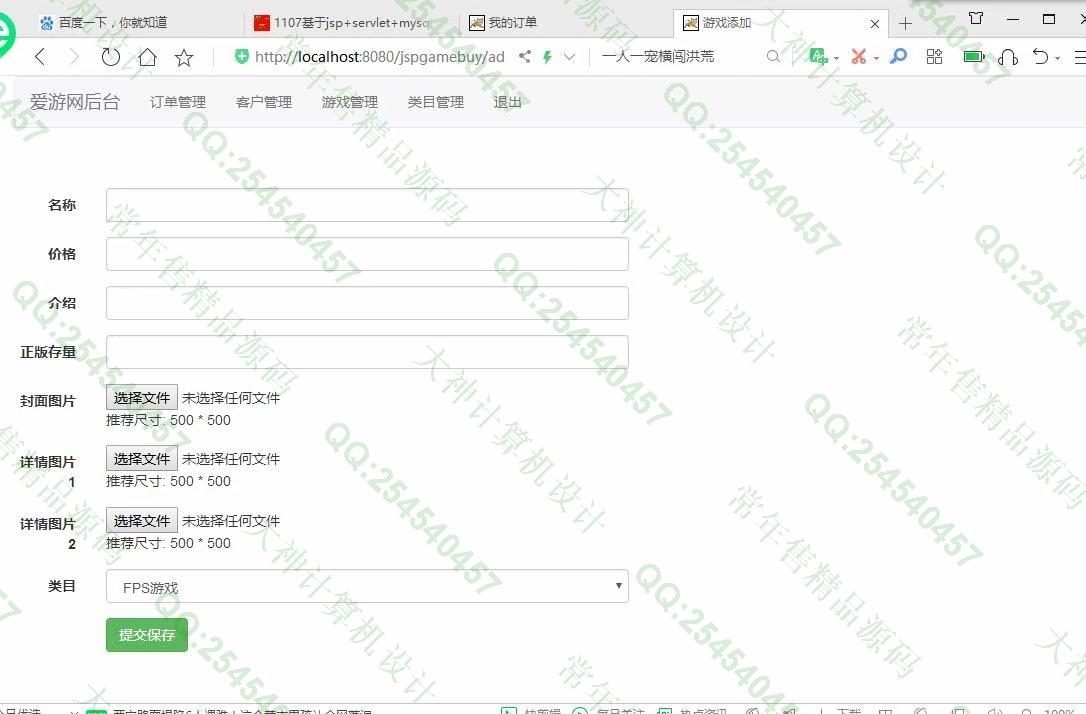This screenshot has width=1086, height=714.
Task: Open a new browser tab
Action: (x=905, y=22)
